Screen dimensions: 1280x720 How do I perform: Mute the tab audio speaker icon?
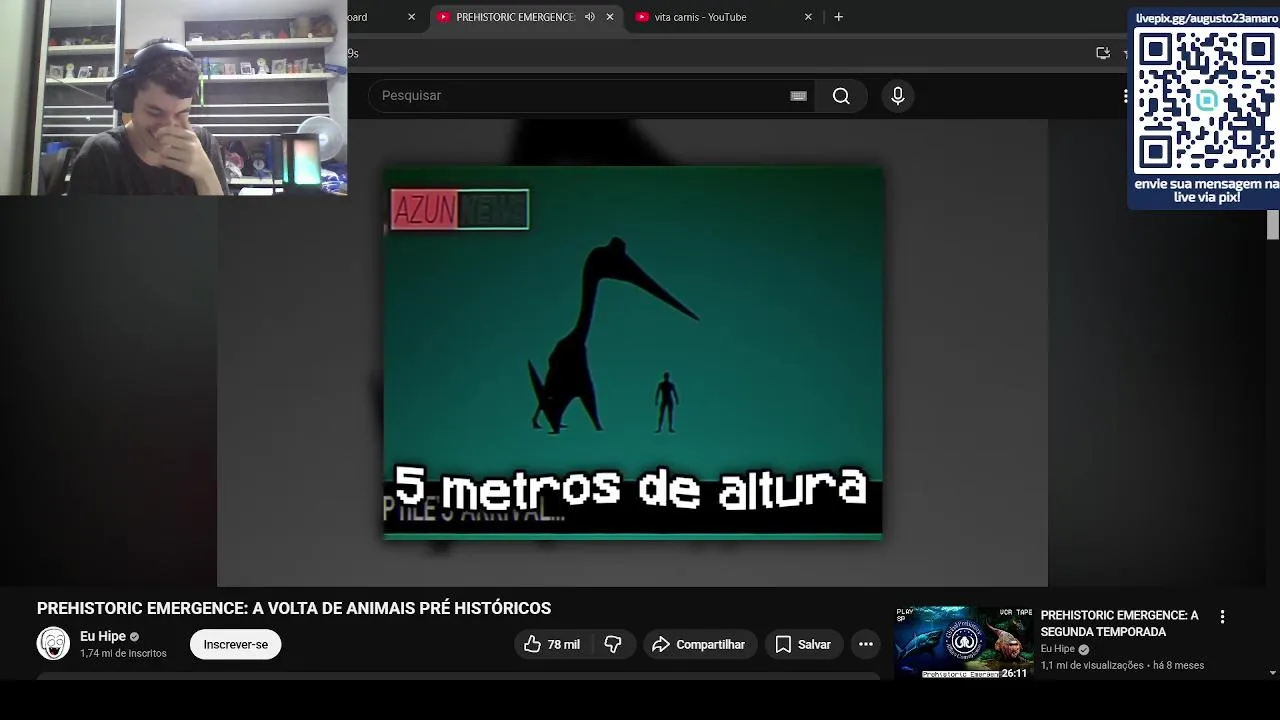coord(589,17)
